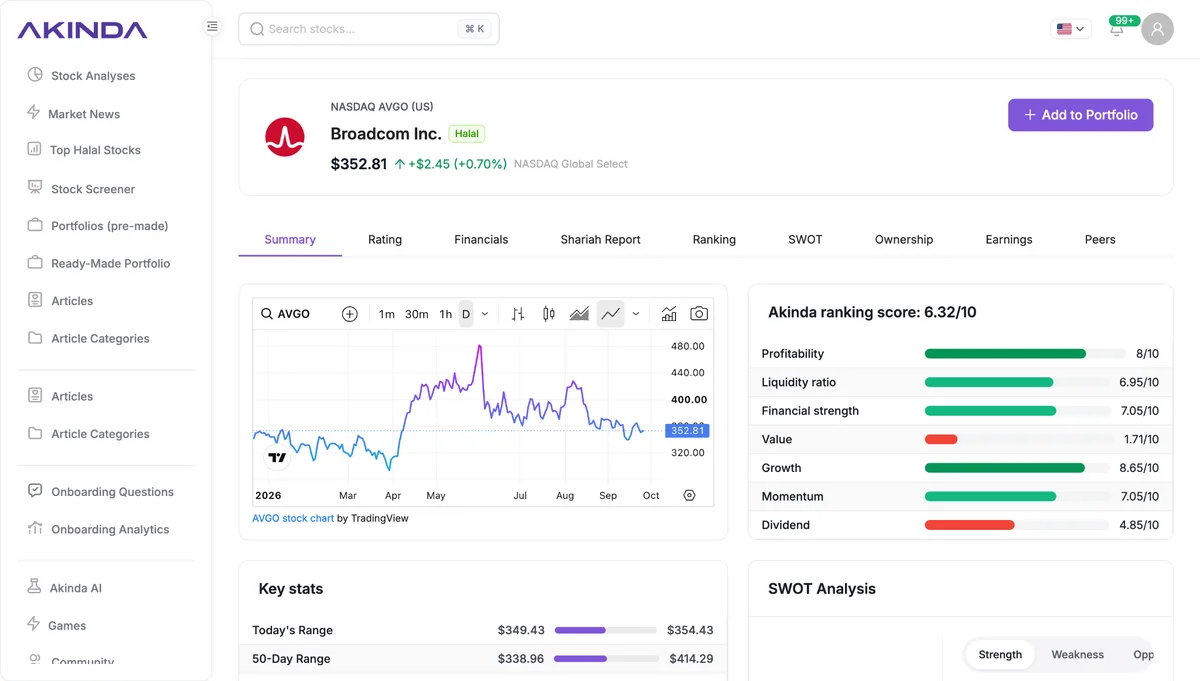Click compare or add symbol plus icon
Viewport: 1200px width, 681px height.
pos(350,314)
